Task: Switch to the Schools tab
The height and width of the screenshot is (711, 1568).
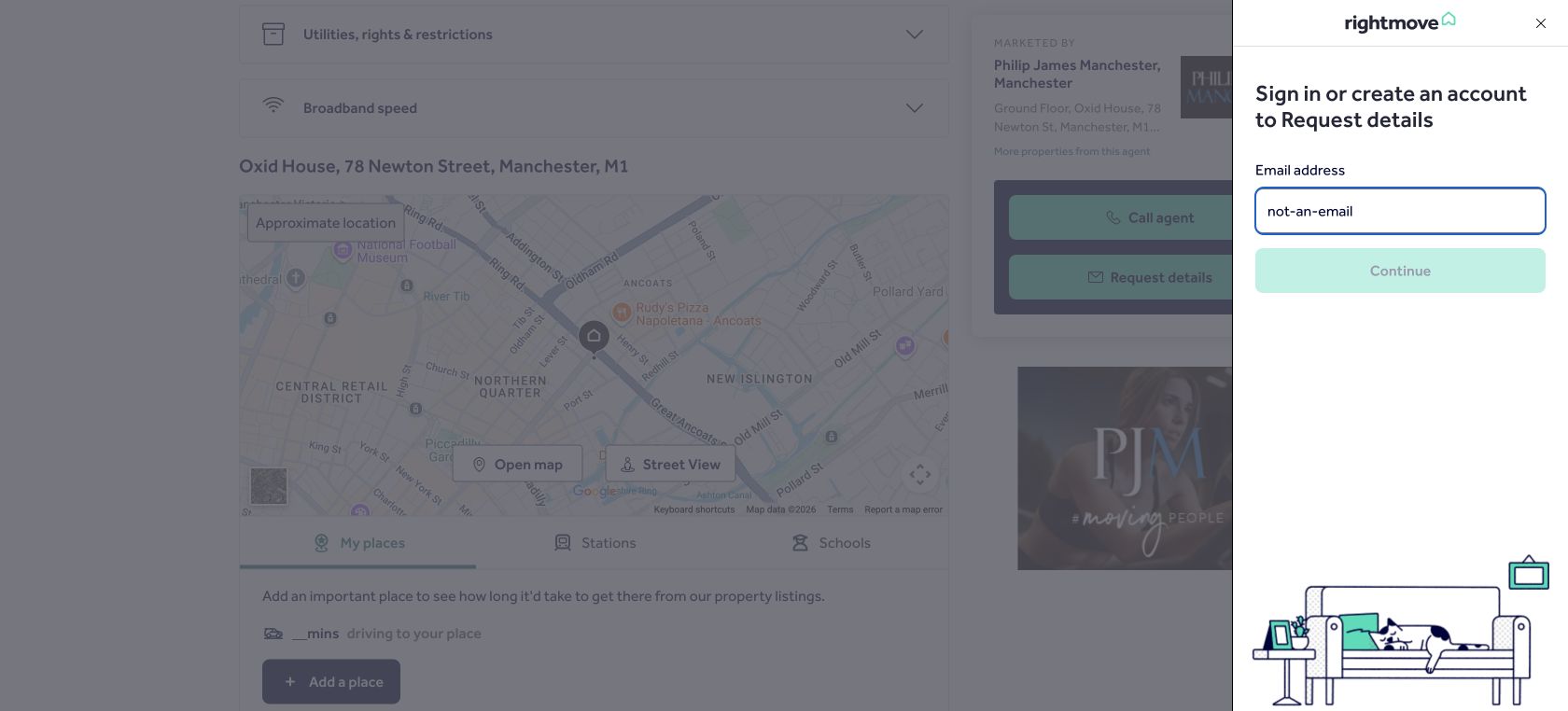Action: pyautogui.click(x=831, y=543)
